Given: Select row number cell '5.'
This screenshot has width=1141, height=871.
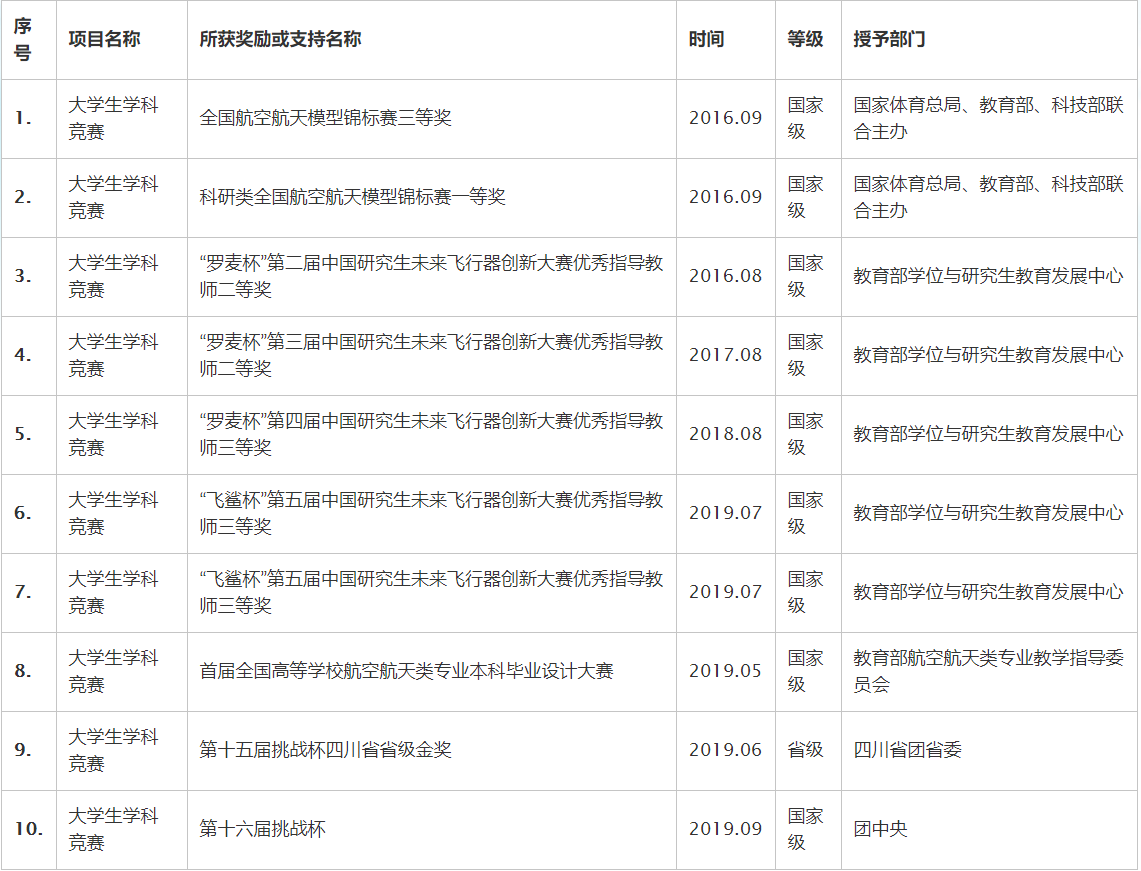Looking at the screenshot, I should [28, 434].
